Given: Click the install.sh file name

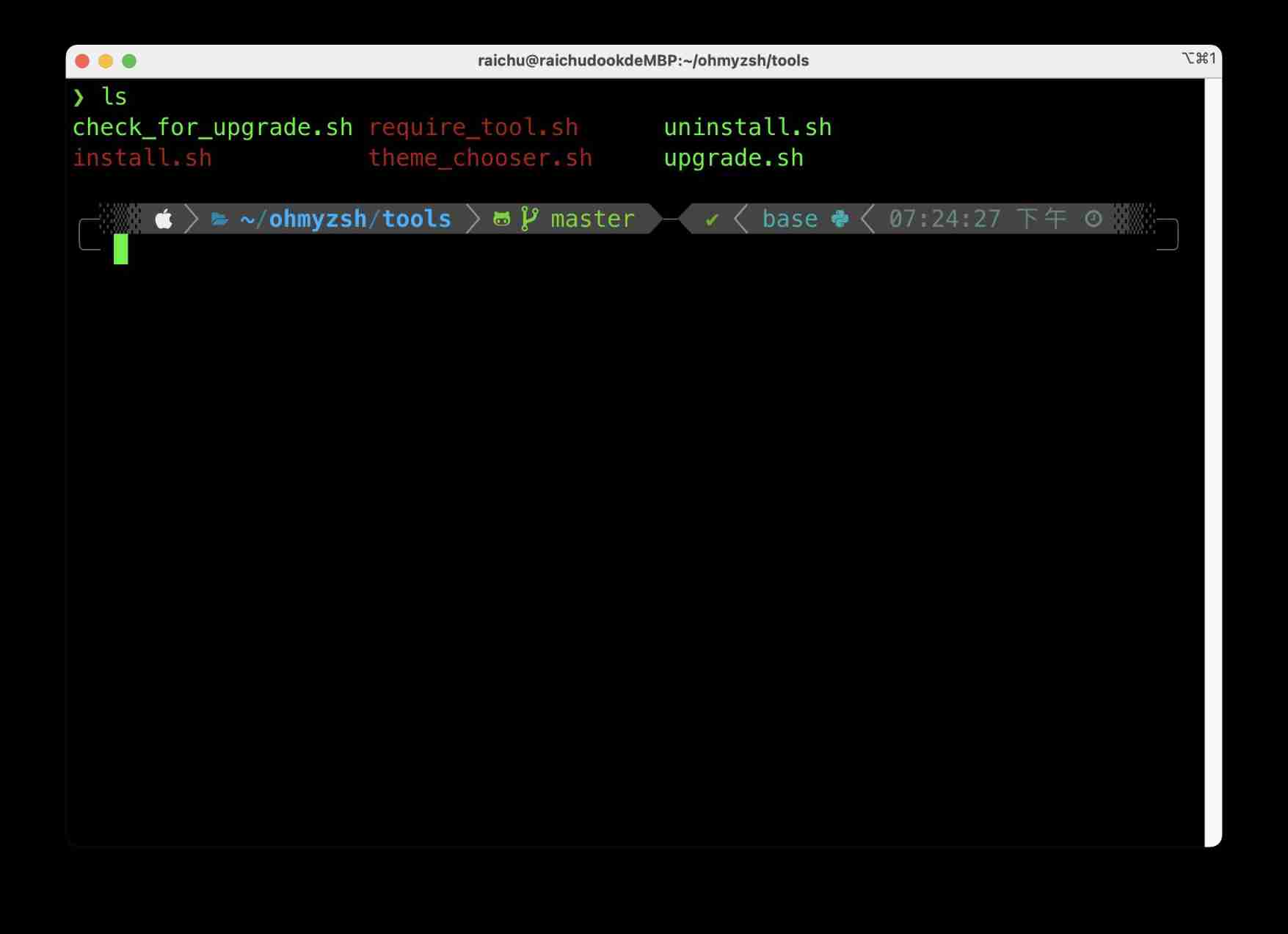Looking at the screenshot, I should (x=142, y=158).
